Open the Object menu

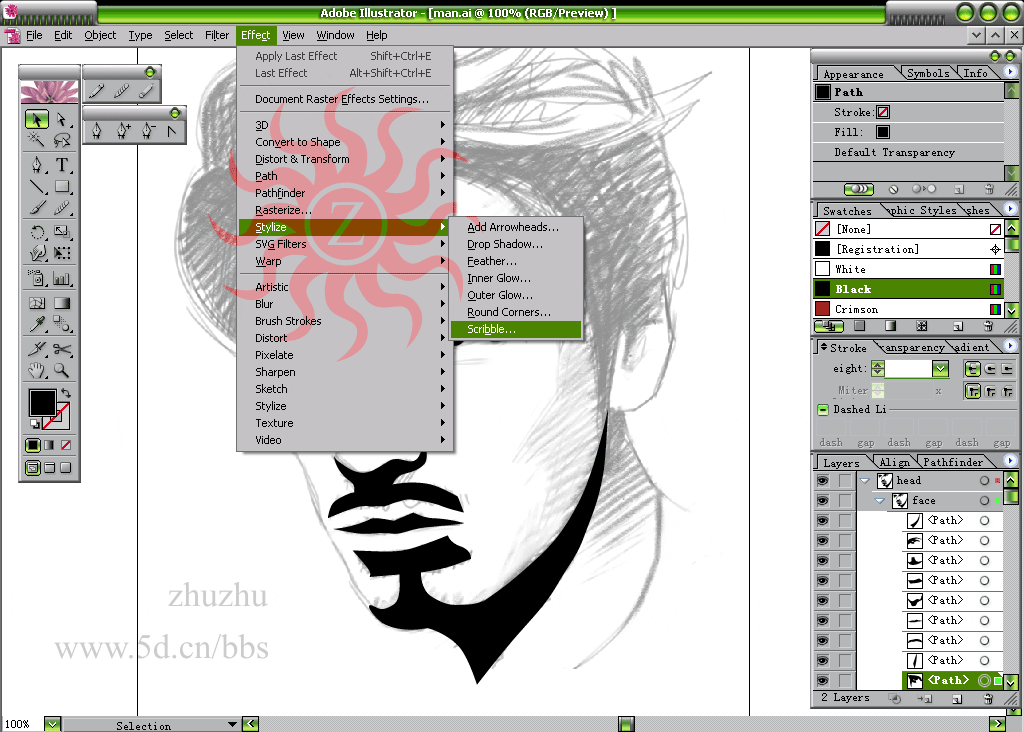[x=100, y=35]
